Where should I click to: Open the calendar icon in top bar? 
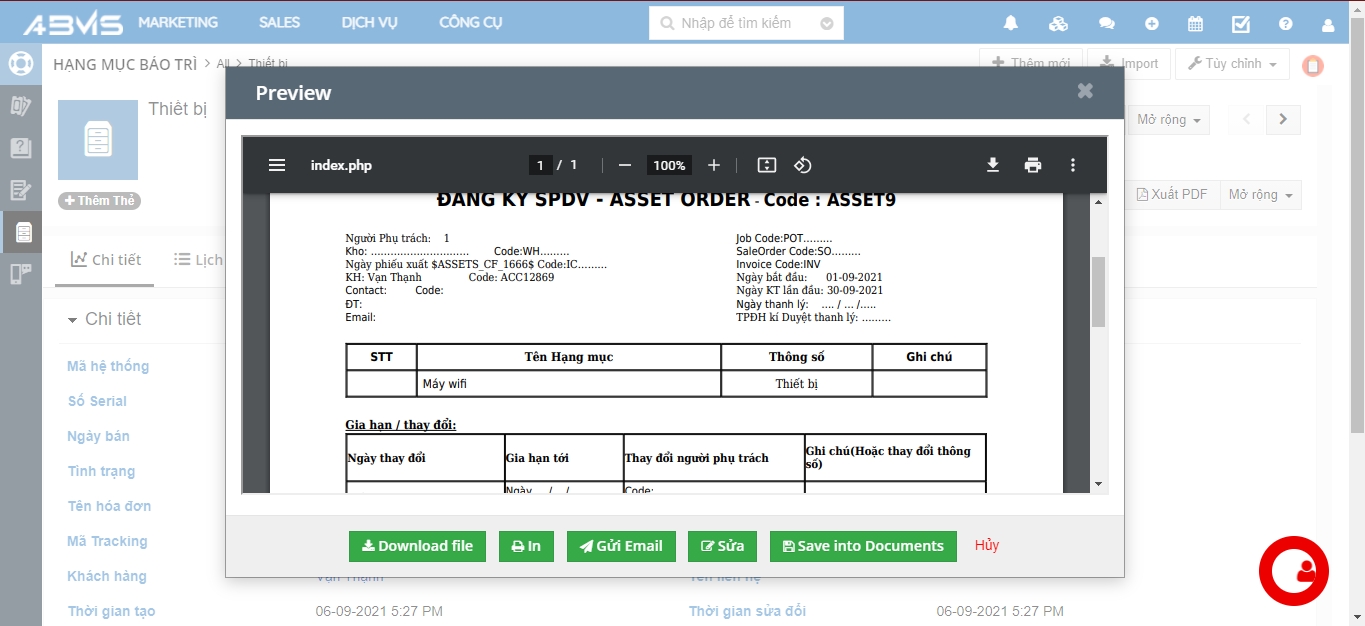(1195, 23)
